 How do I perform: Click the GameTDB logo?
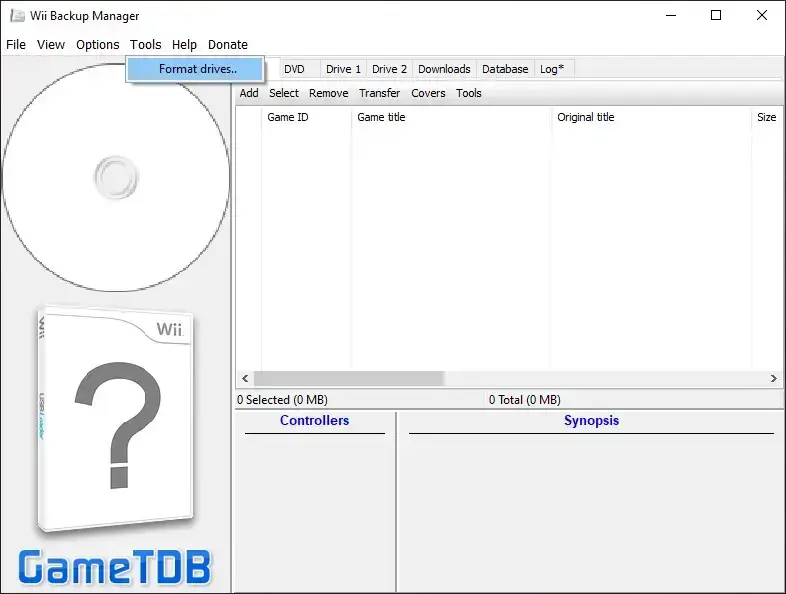pos(115,567)
